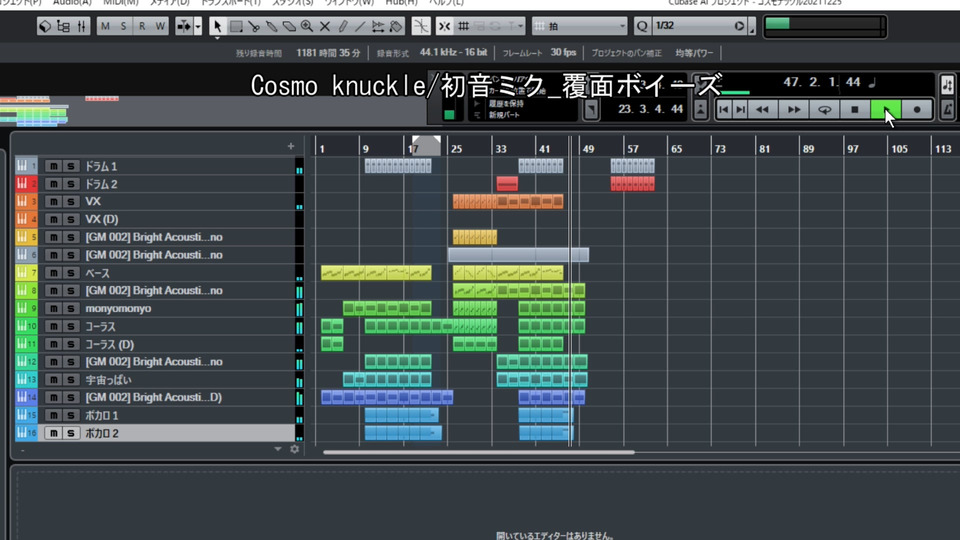Click the 30 fps frame rate value
This screenshot has width=960, height=540.
pyautogui.click(x=563, y=53)
